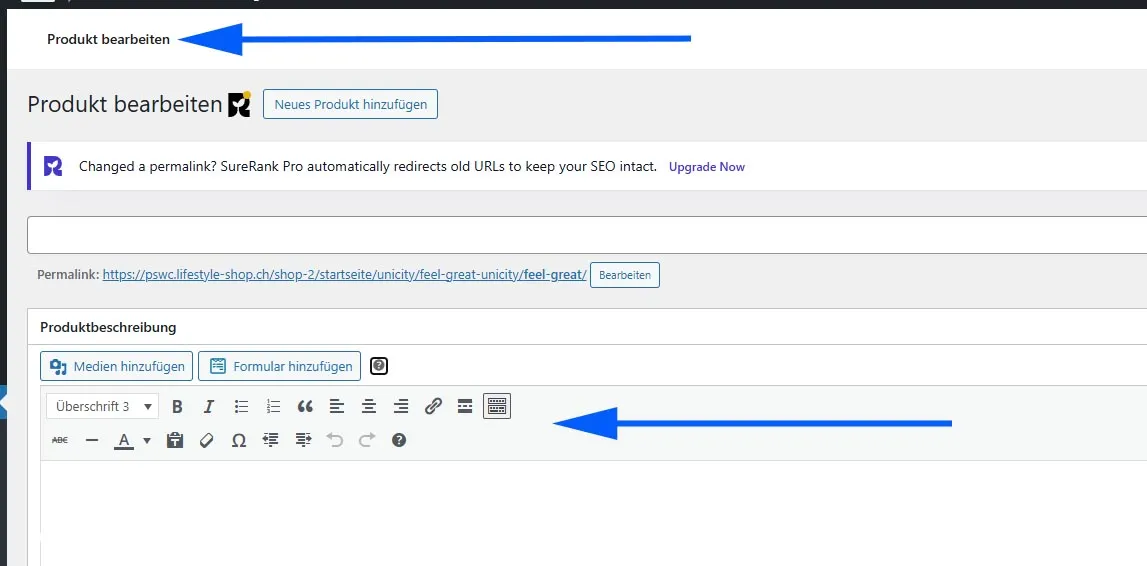Apply blockquote formatting

click(x=305, y=407)
